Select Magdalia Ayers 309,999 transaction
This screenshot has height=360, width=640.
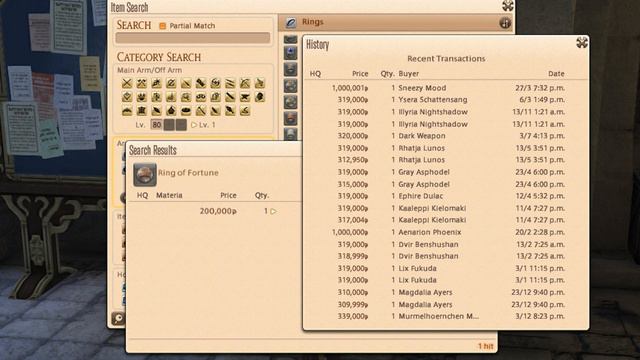pyautogui.click(x=445, y=304)
